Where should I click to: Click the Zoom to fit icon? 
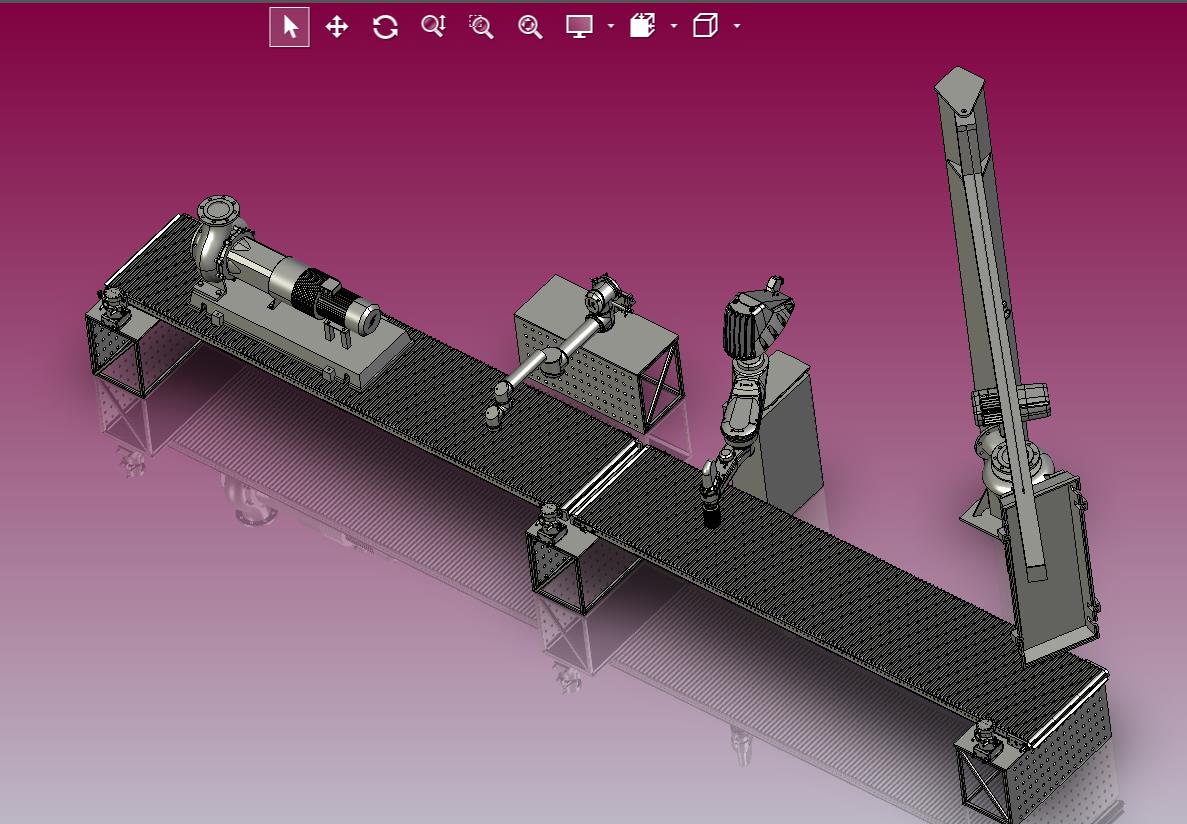click(530, 27)
